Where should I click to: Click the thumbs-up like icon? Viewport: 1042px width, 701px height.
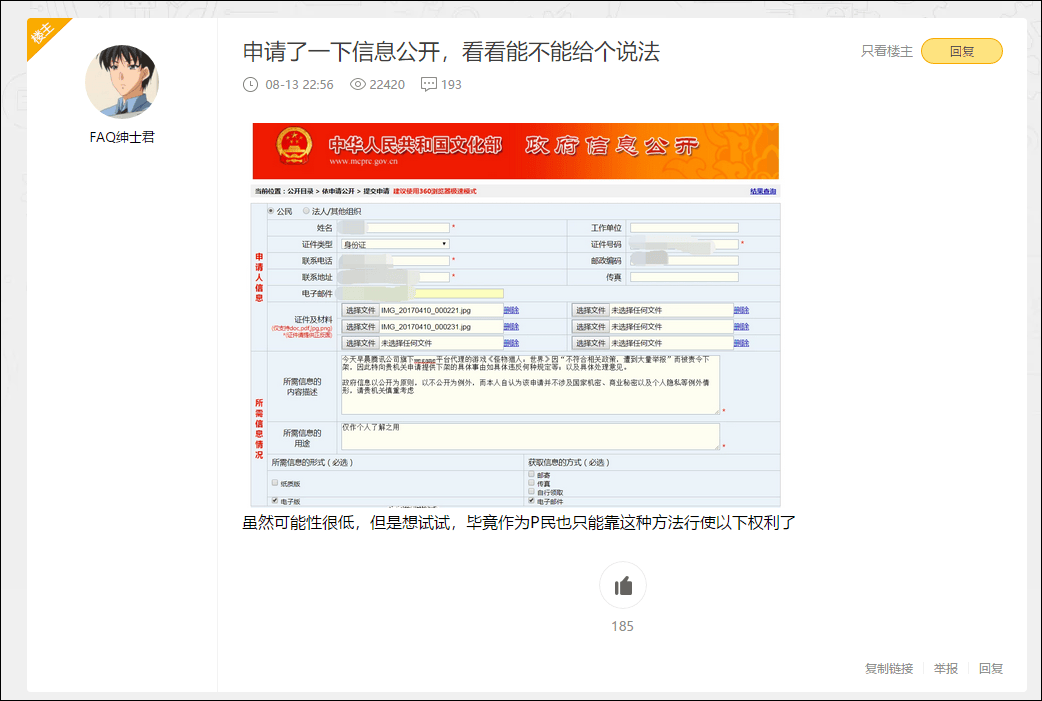tap(623, 585)
